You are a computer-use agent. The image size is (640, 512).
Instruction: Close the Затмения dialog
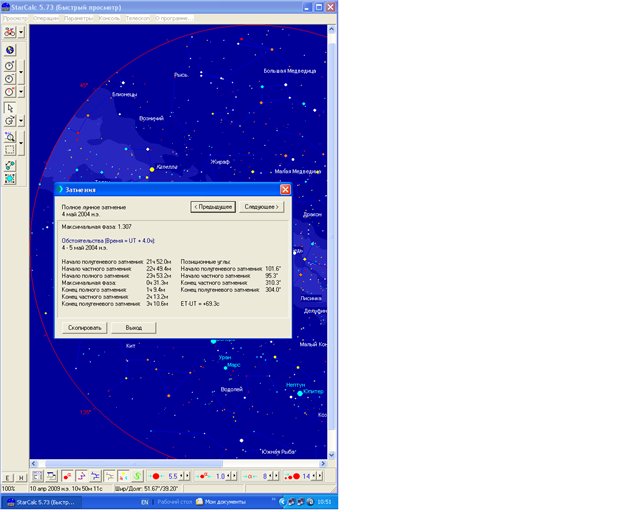[285, 189]
